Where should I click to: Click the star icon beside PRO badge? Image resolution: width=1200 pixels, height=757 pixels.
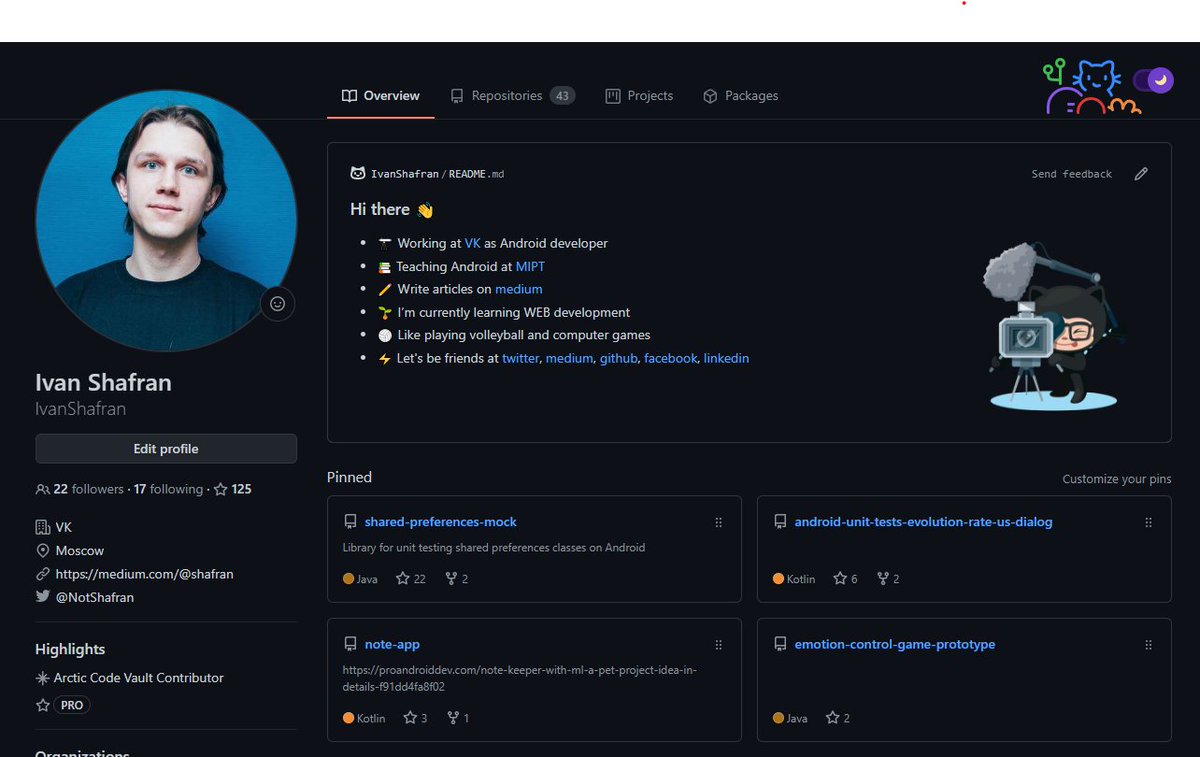point(43,705)
